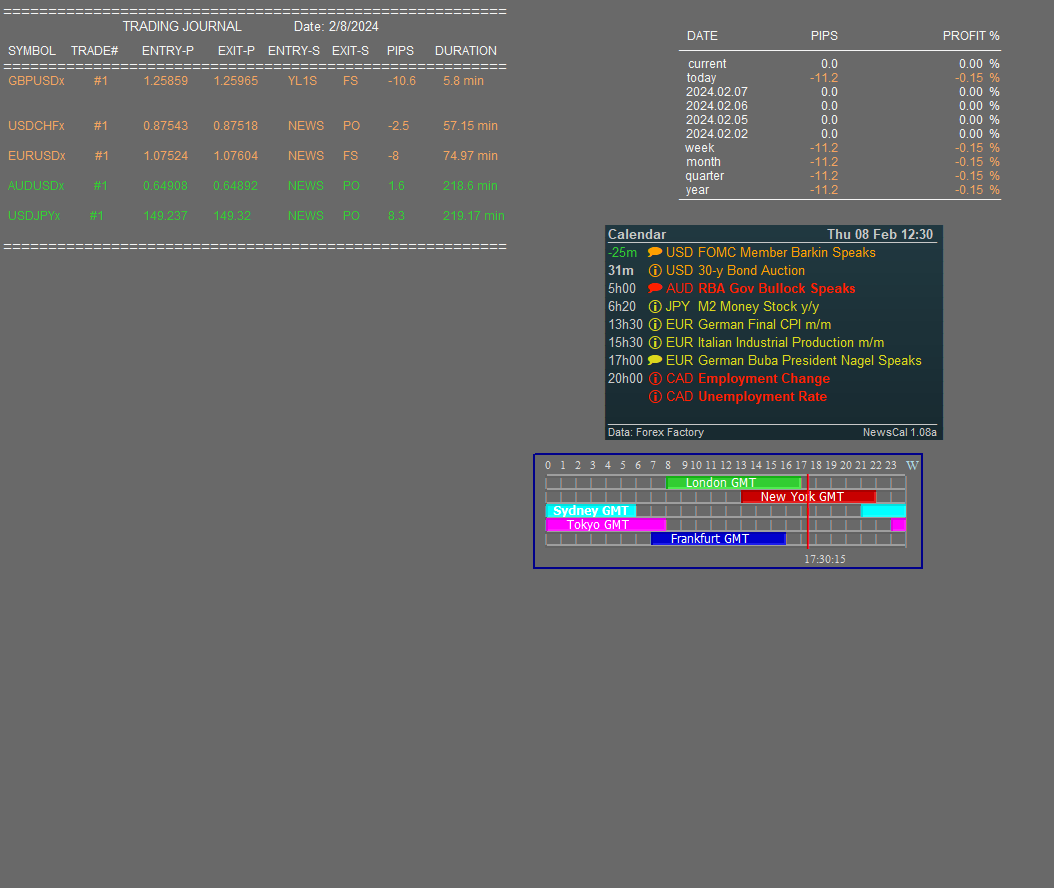The height and width of the screenshot is (888, 1054).
Task: Click the W icon on the sessions panel
Action: (x=912, y=465)
